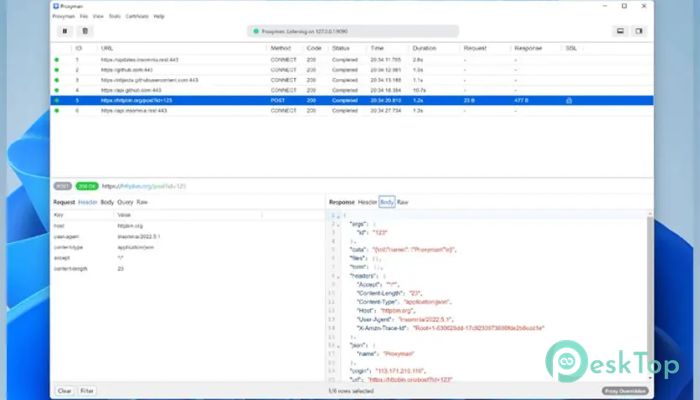Screen dimensions: 700x400
Task: Click Proxyman app icon in the title bar
Action: 56,6
